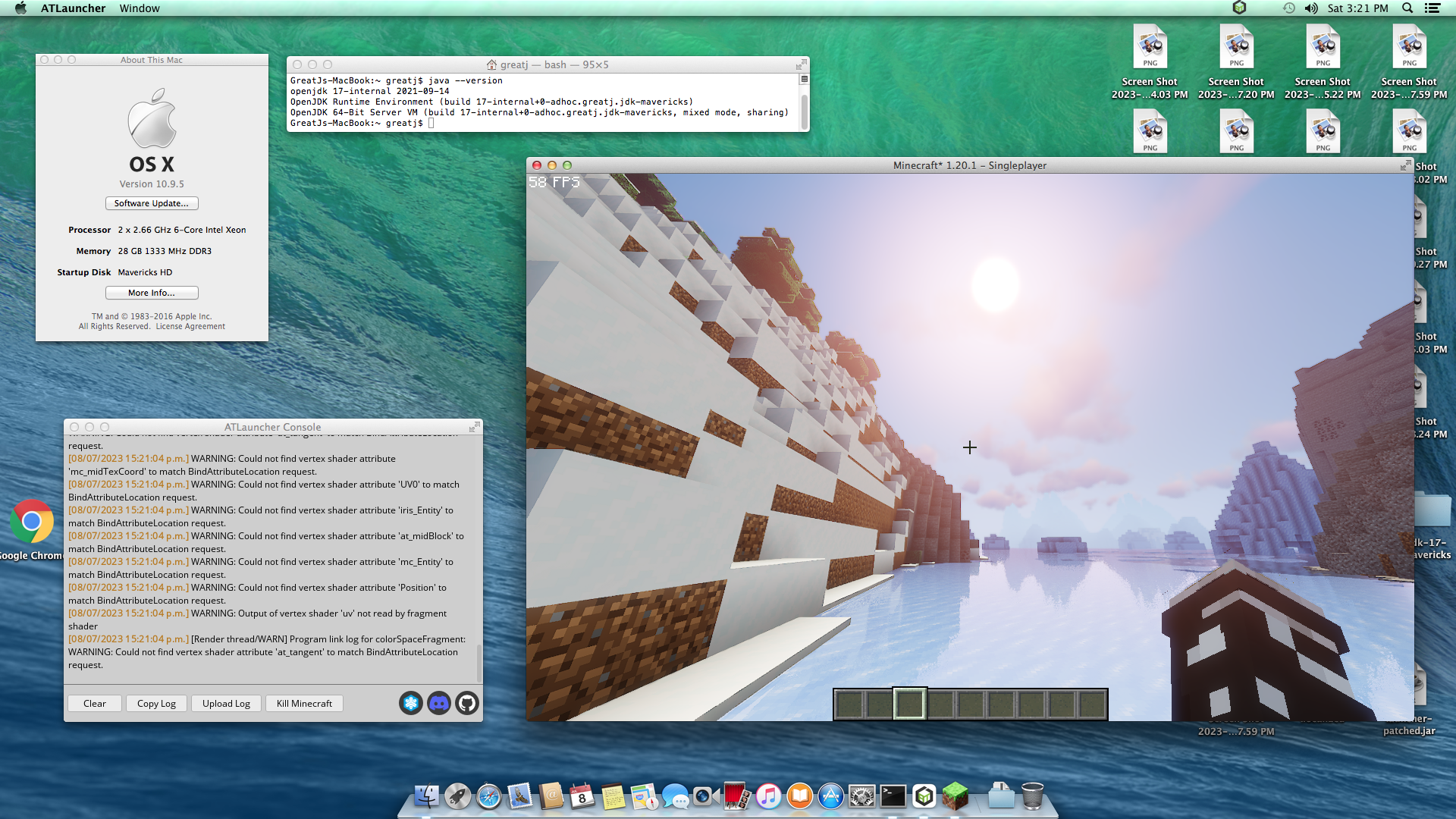Click the Kill Minecraft button
The image size is (1456, 819).
pos(304,703)
